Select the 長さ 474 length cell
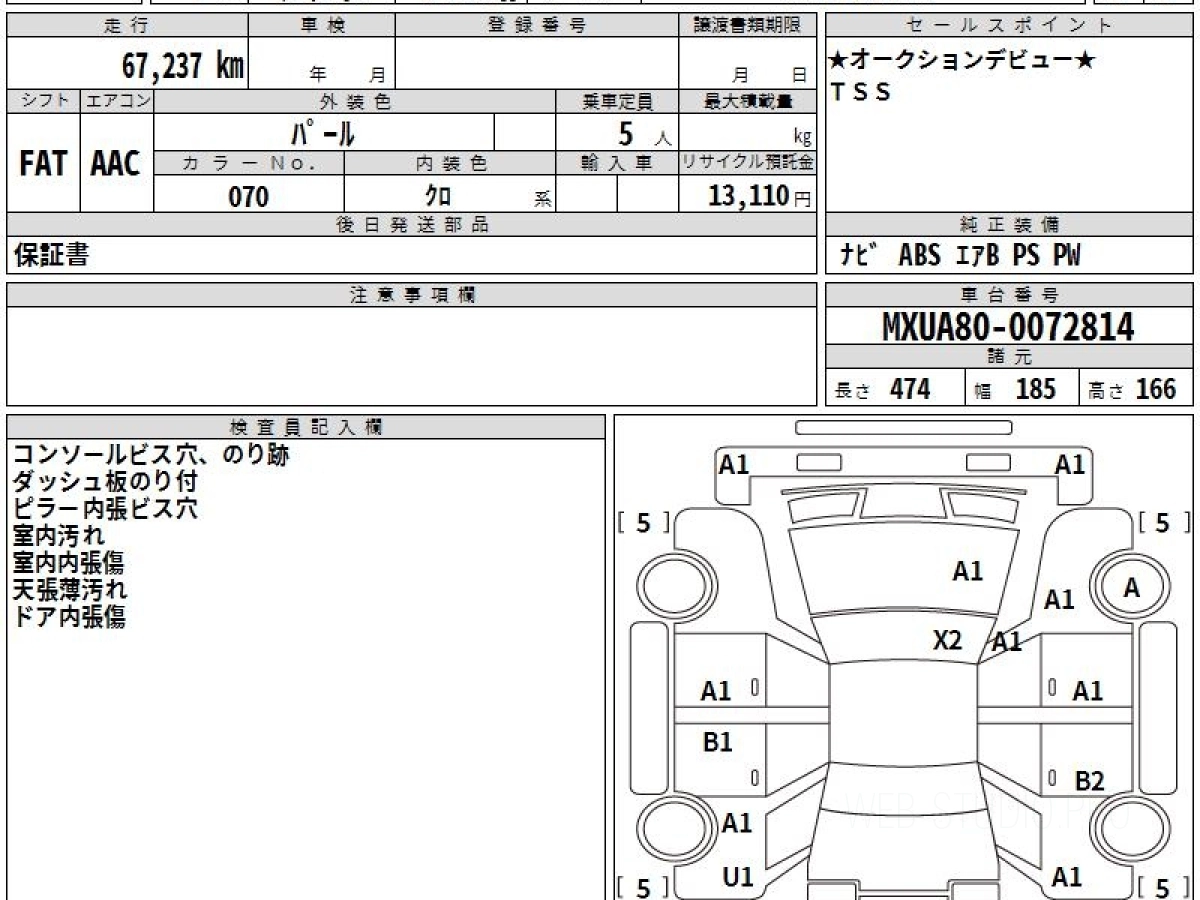 click(895, 388)
